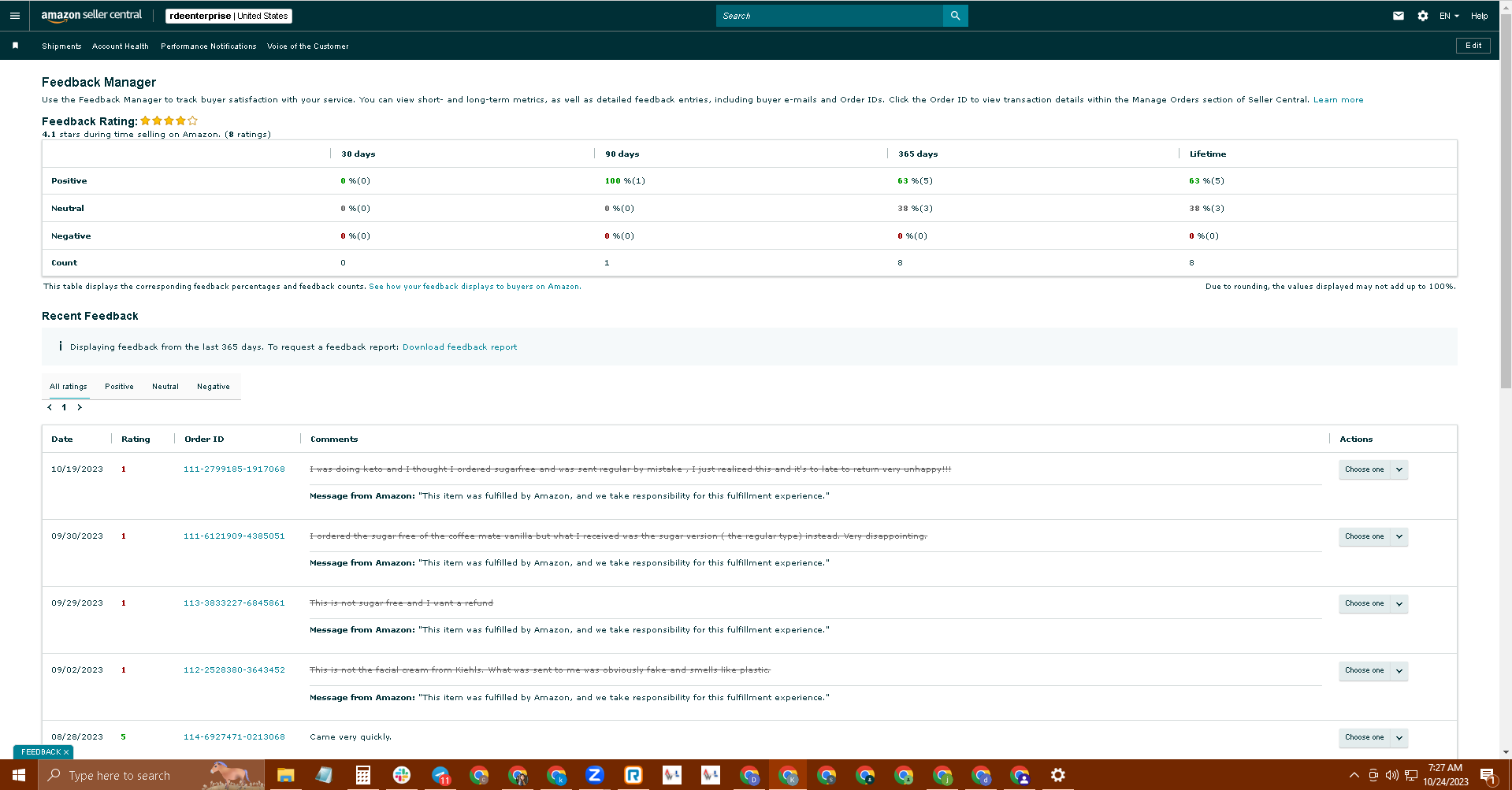Click the Learn more link

pyautogui.click(x=1338, y=100)
